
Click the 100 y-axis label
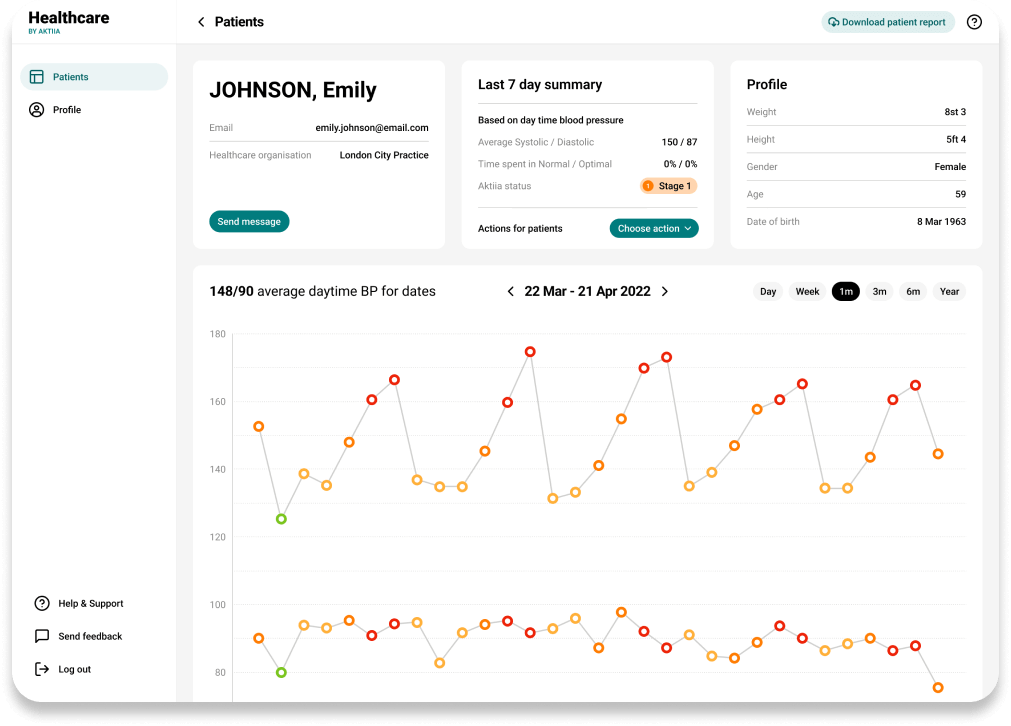(x=217, y=605)
